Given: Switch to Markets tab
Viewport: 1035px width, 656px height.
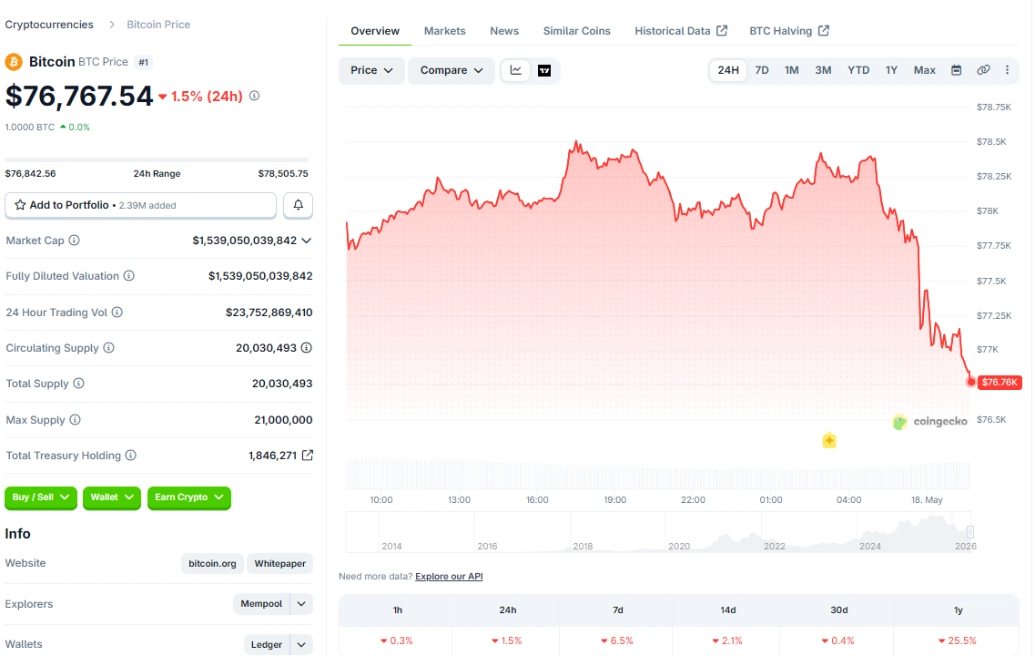Looking at the screenshot, I should coord(444,31).
